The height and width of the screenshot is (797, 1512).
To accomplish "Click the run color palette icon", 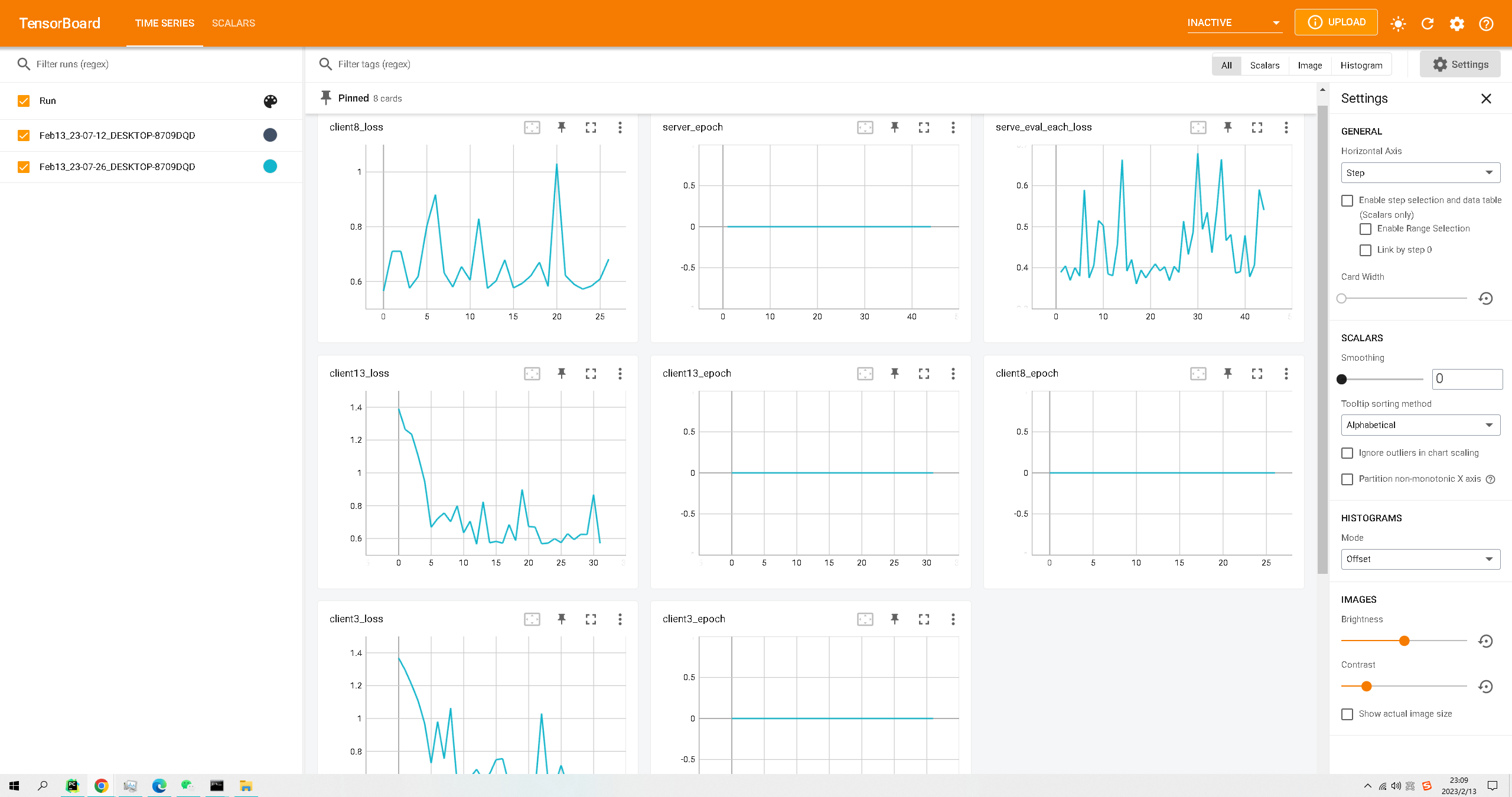I will [270, 101].
